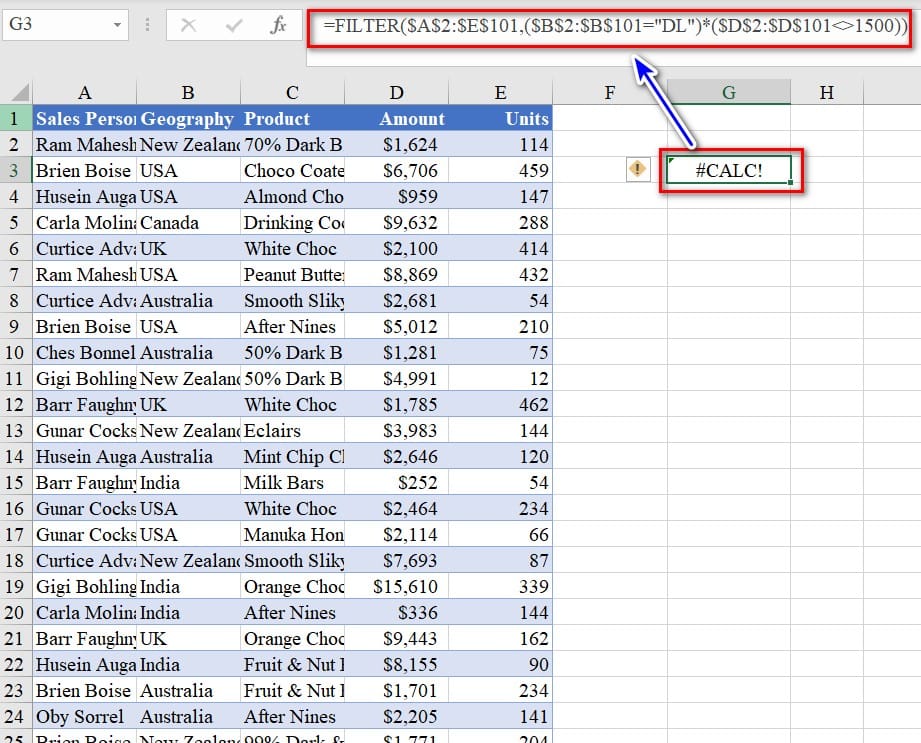
Task: Click the row 10 header
Action: (x=15, y=352)
